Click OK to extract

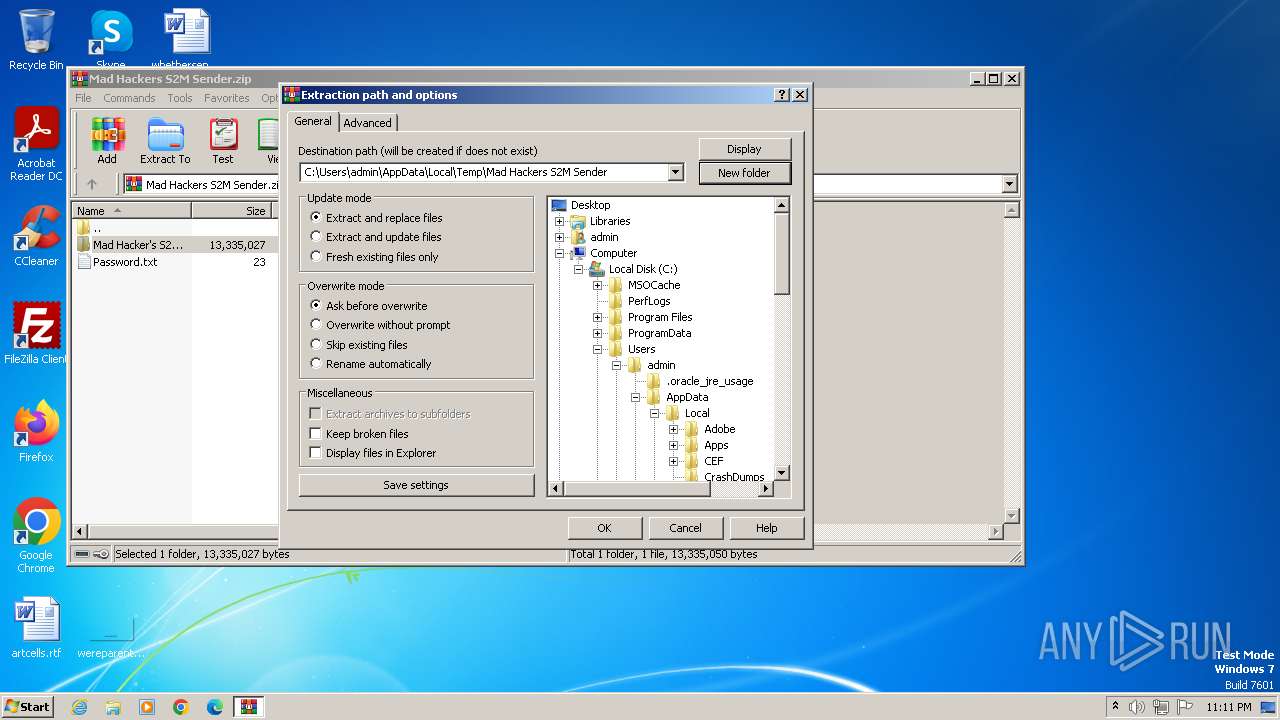point(604,528)
